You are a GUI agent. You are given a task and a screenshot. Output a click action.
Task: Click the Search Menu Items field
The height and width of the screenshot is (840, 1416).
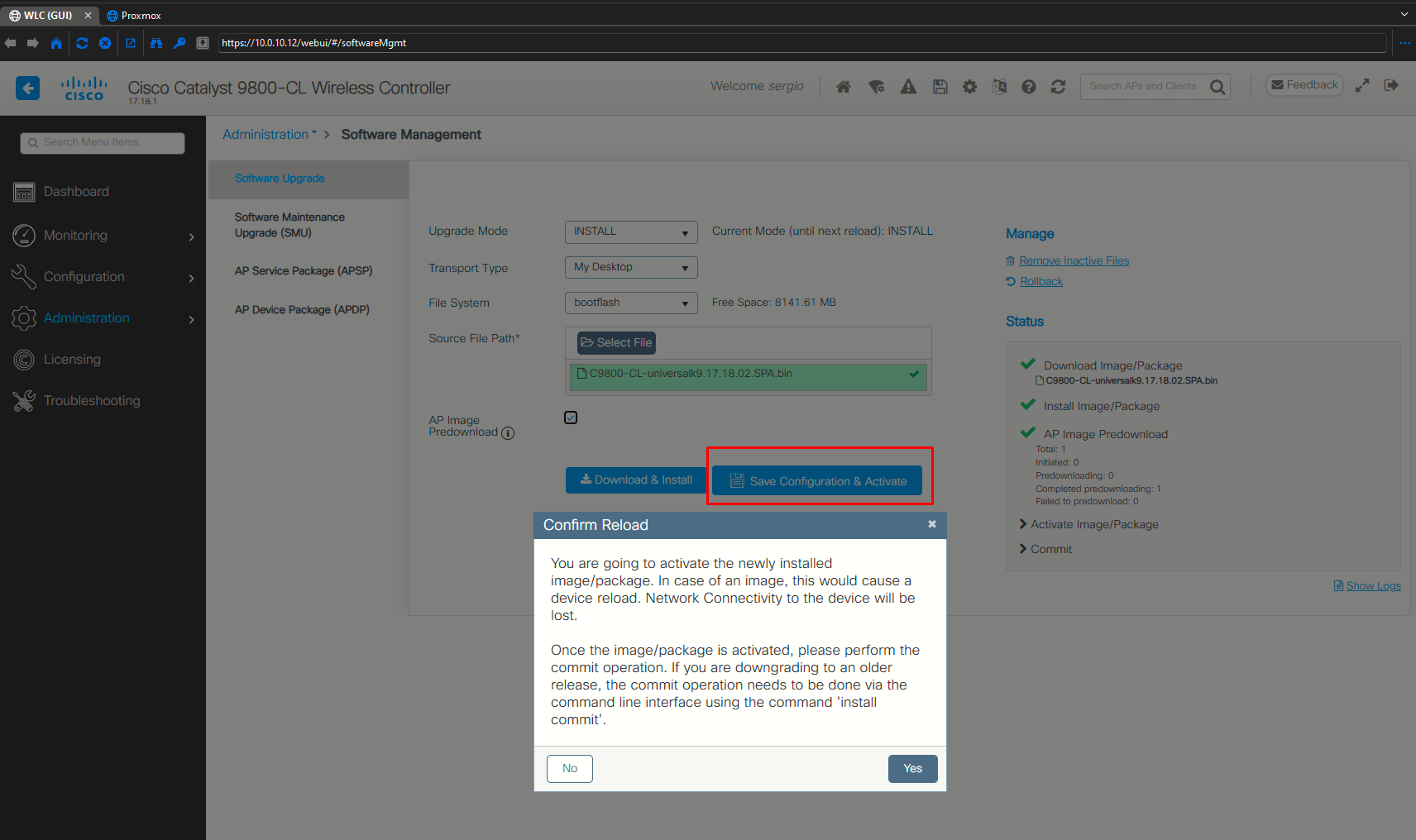click(x=103, y=143)
